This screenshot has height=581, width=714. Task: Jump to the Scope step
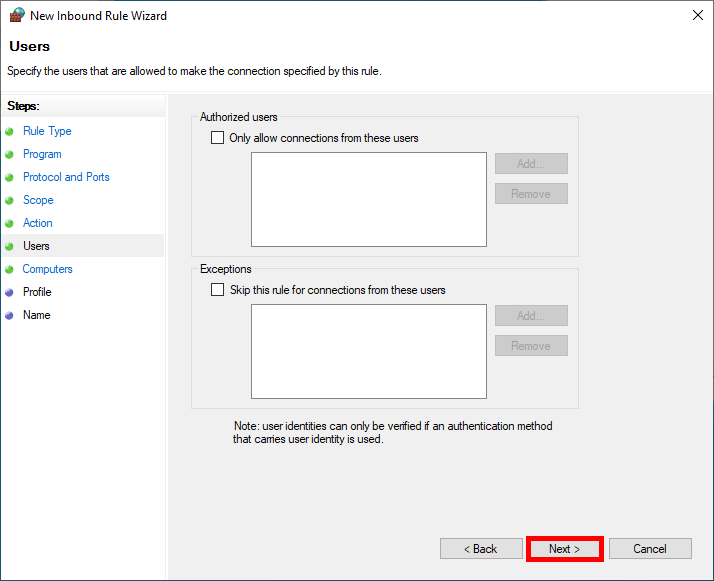pos(38,200)
